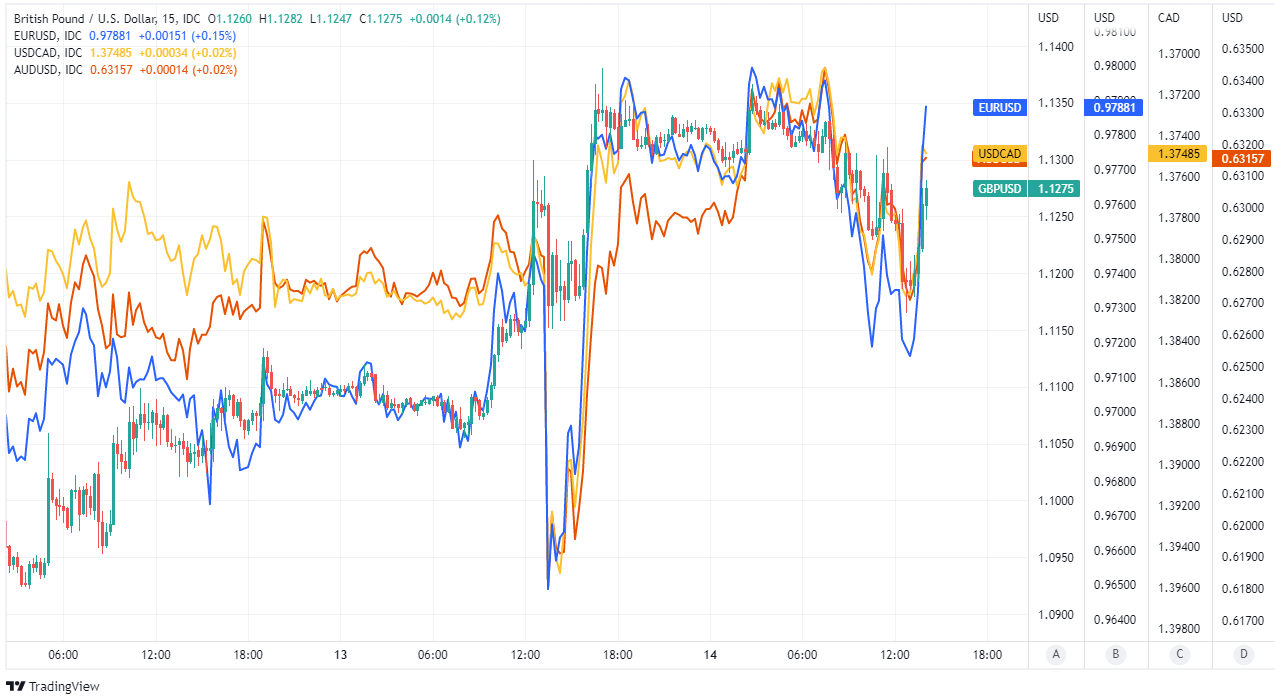Select the A price scale button
Screen dimensions: 1275x700
pyautogui.click(x=1055, y=654)
